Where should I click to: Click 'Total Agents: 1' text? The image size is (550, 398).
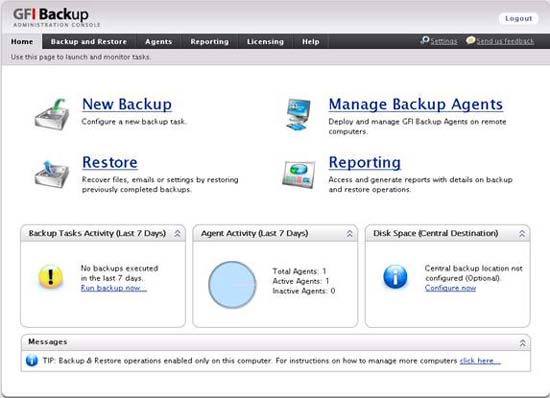click(300, 271)
